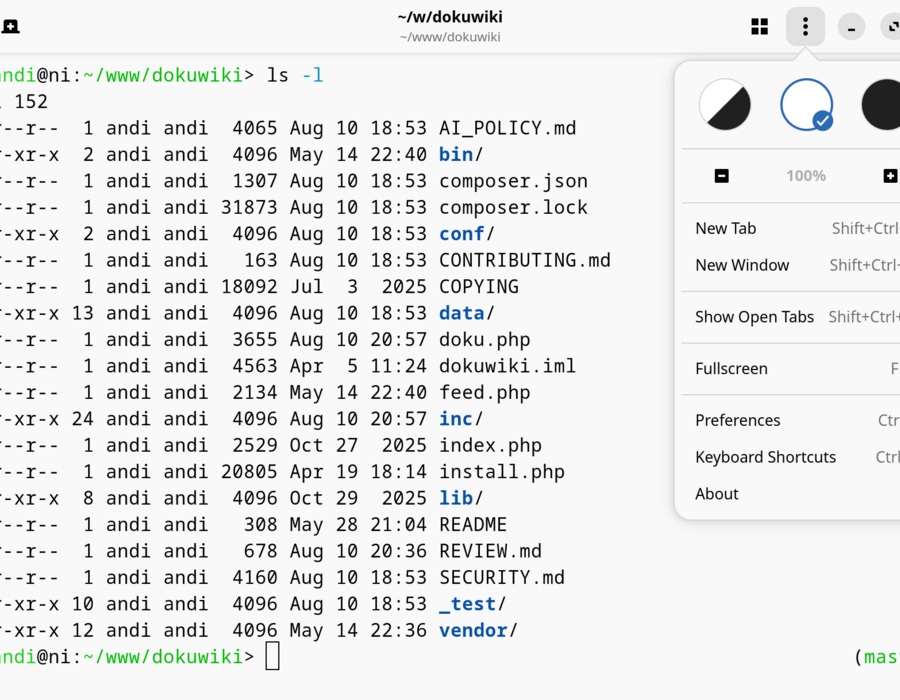Viewport: 900px width, 700px height.
Task: Click the REVIEW.md file name
Action: 490,550
